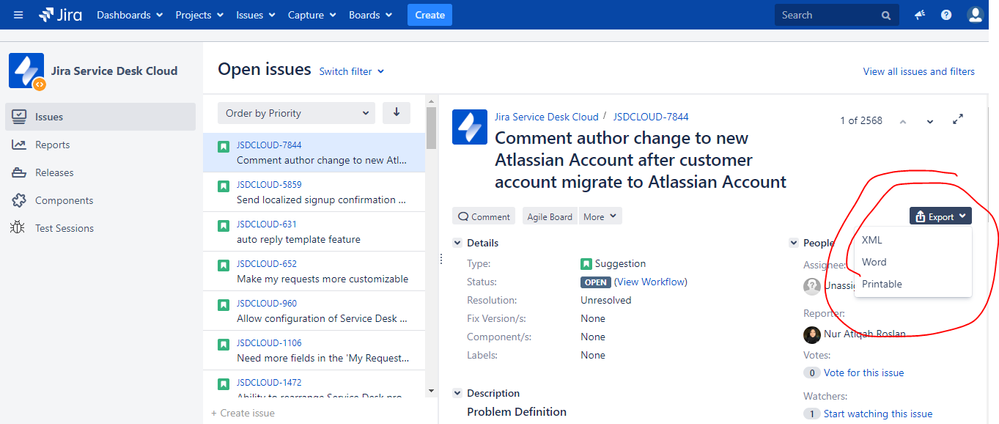The width and height of the screenshot is (999, 424).
Task: Open Reports in sidebar
Action: point(102,145)
